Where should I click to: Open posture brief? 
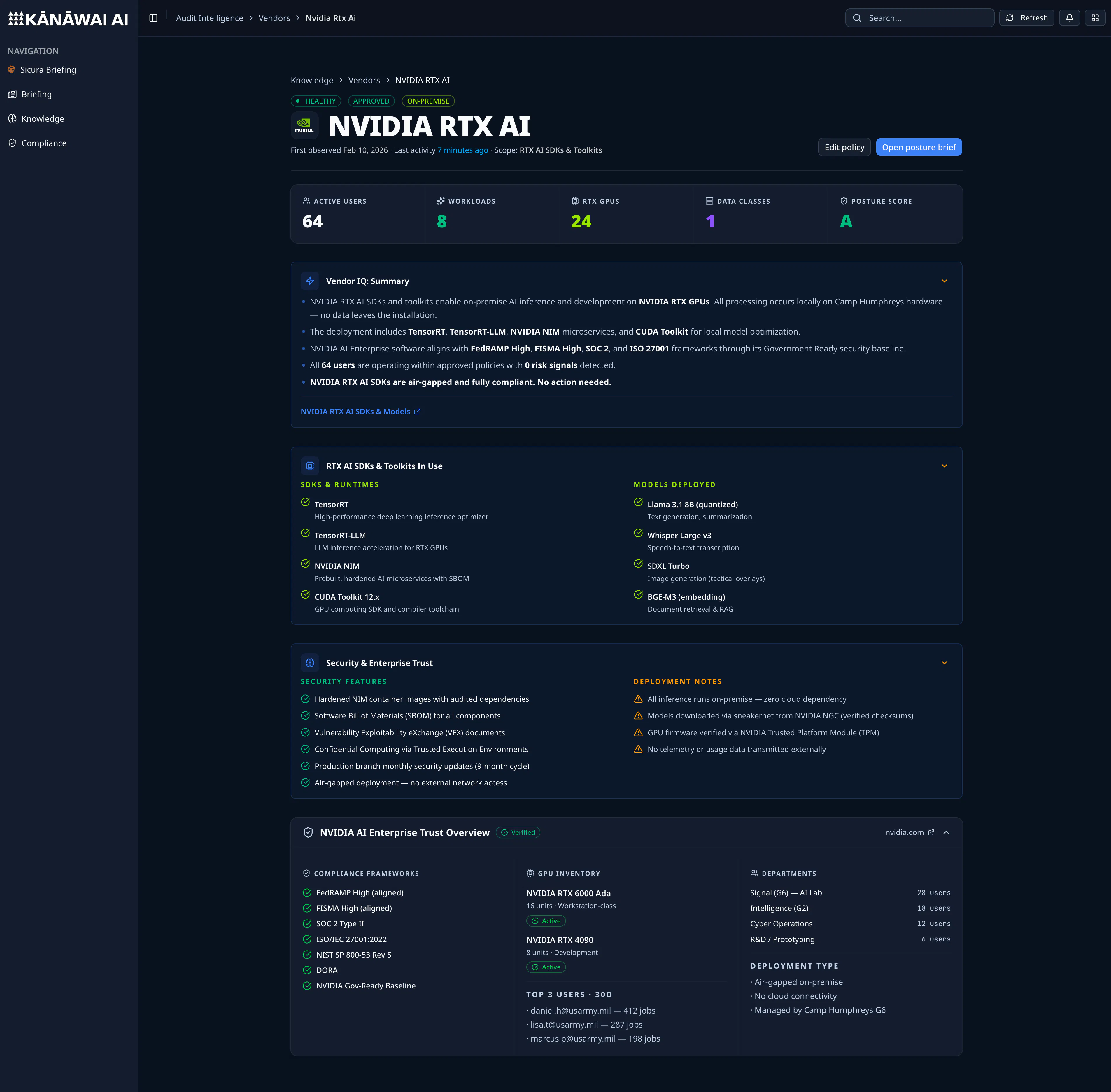tap(919, 147)
